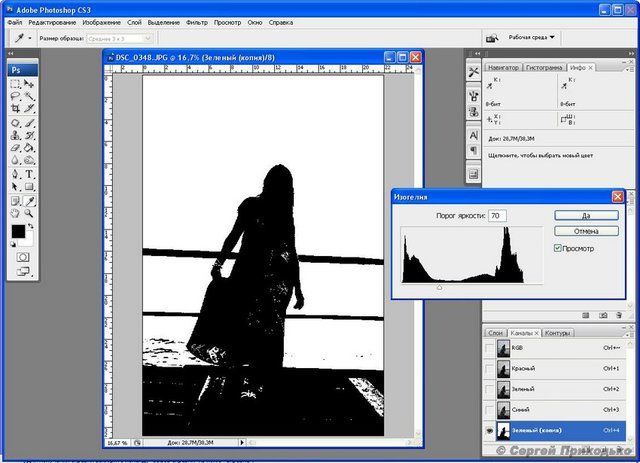640x463 pixels.
Task: Click the threshold slider handle under histogram
Action: [x=440, y=287]
